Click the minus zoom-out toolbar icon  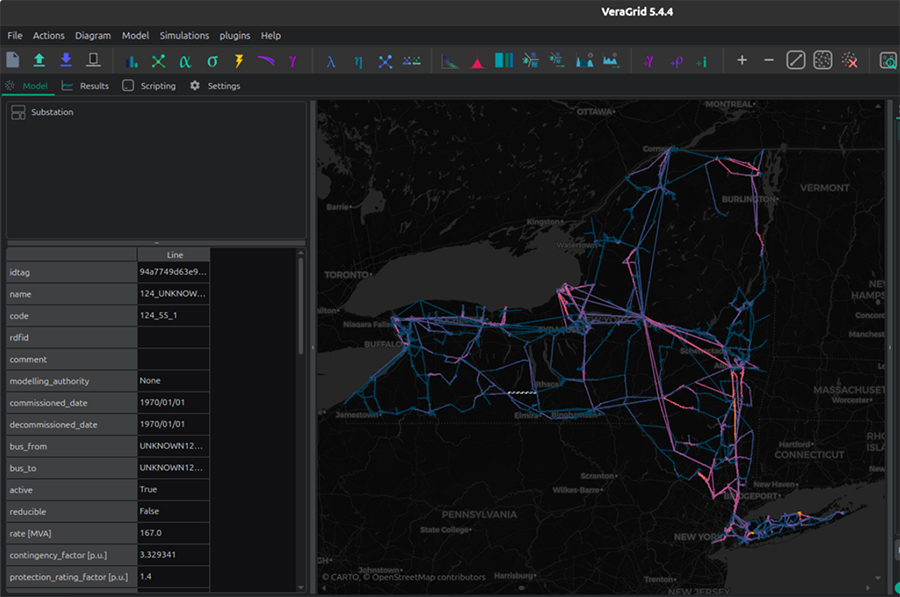click(768, 61)
